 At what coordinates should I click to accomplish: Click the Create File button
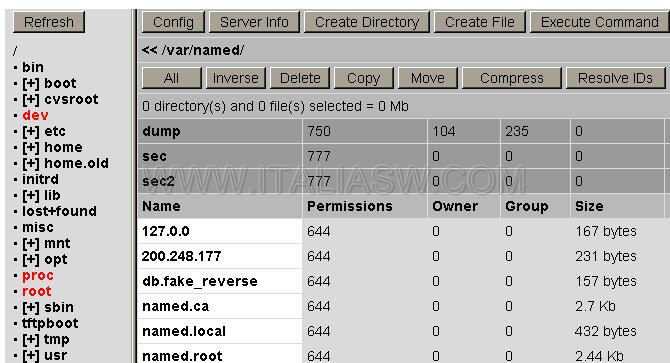(x=479, y=22)
